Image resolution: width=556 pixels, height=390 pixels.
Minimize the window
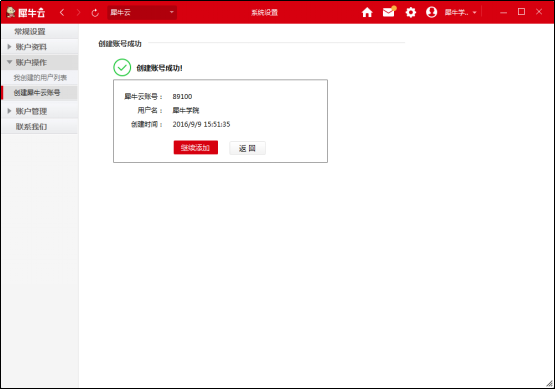(503, 12)
